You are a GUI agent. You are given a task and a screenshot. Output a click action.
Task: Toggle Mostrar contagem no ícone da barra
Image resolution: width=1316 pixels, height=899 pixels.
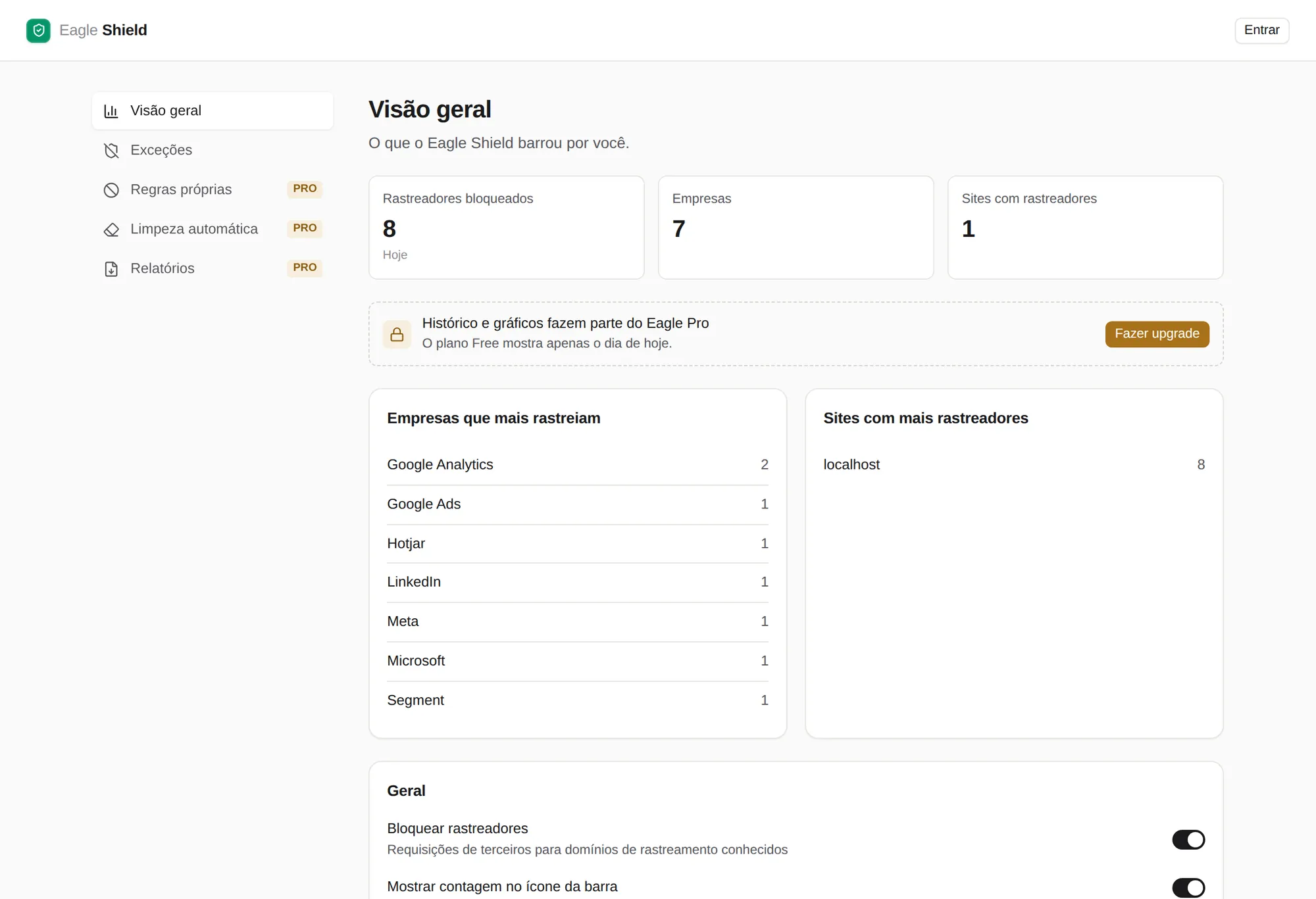pos(1188,887)
